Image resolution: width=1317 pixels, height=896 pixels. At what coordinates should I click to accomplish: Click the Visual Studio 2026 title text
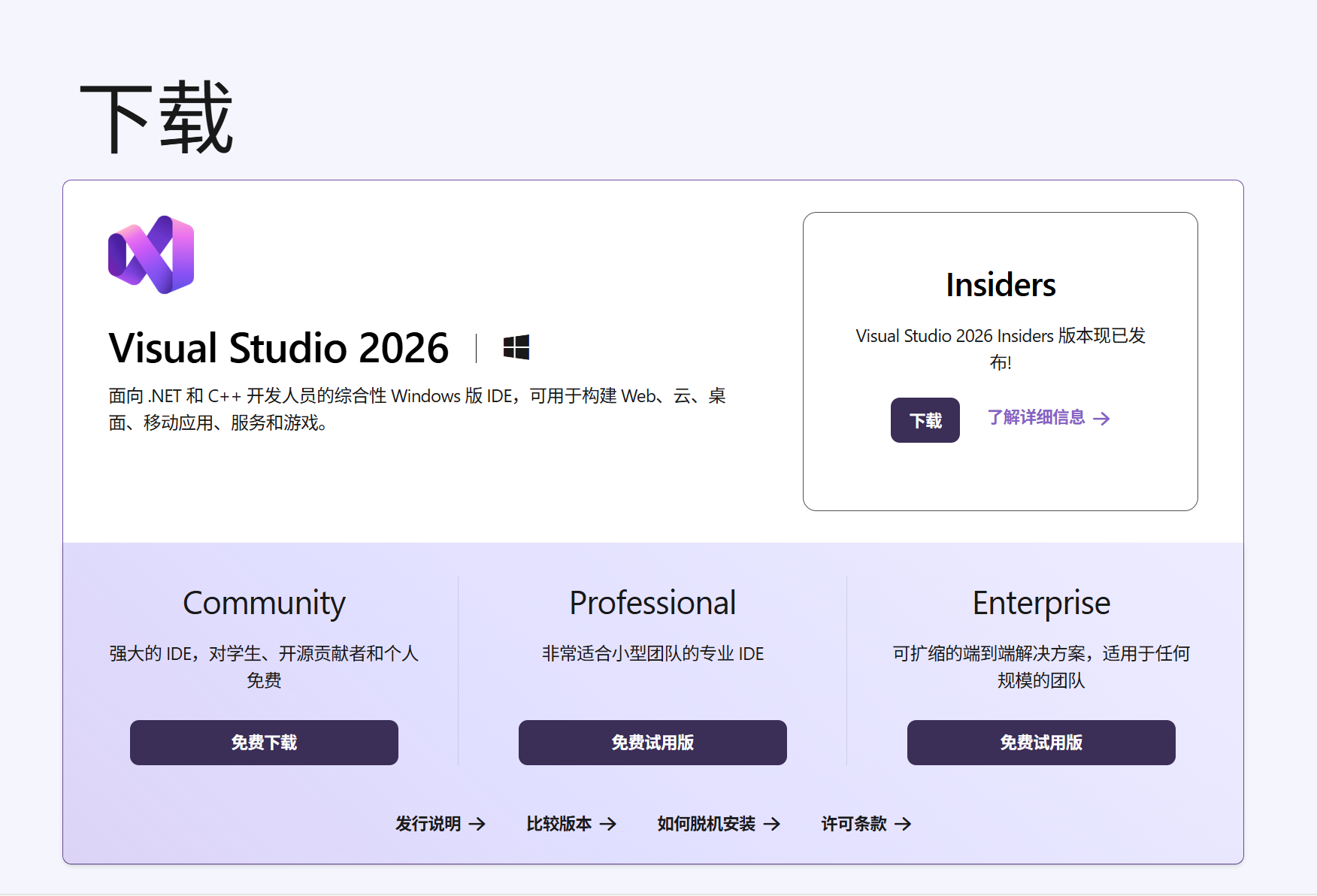[x=278, y=347]
